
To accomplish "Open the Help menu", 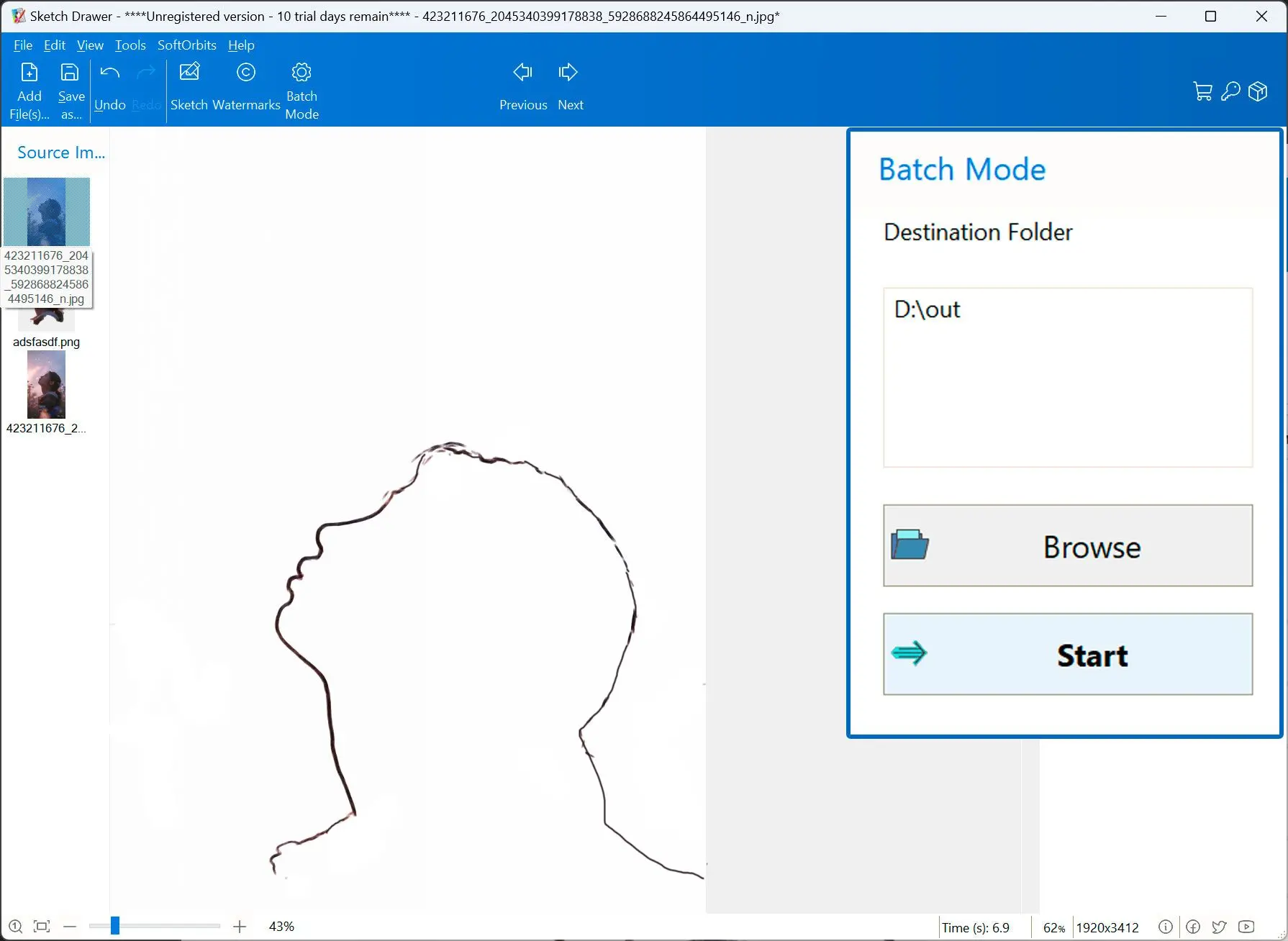I will (x=241, y=45).
